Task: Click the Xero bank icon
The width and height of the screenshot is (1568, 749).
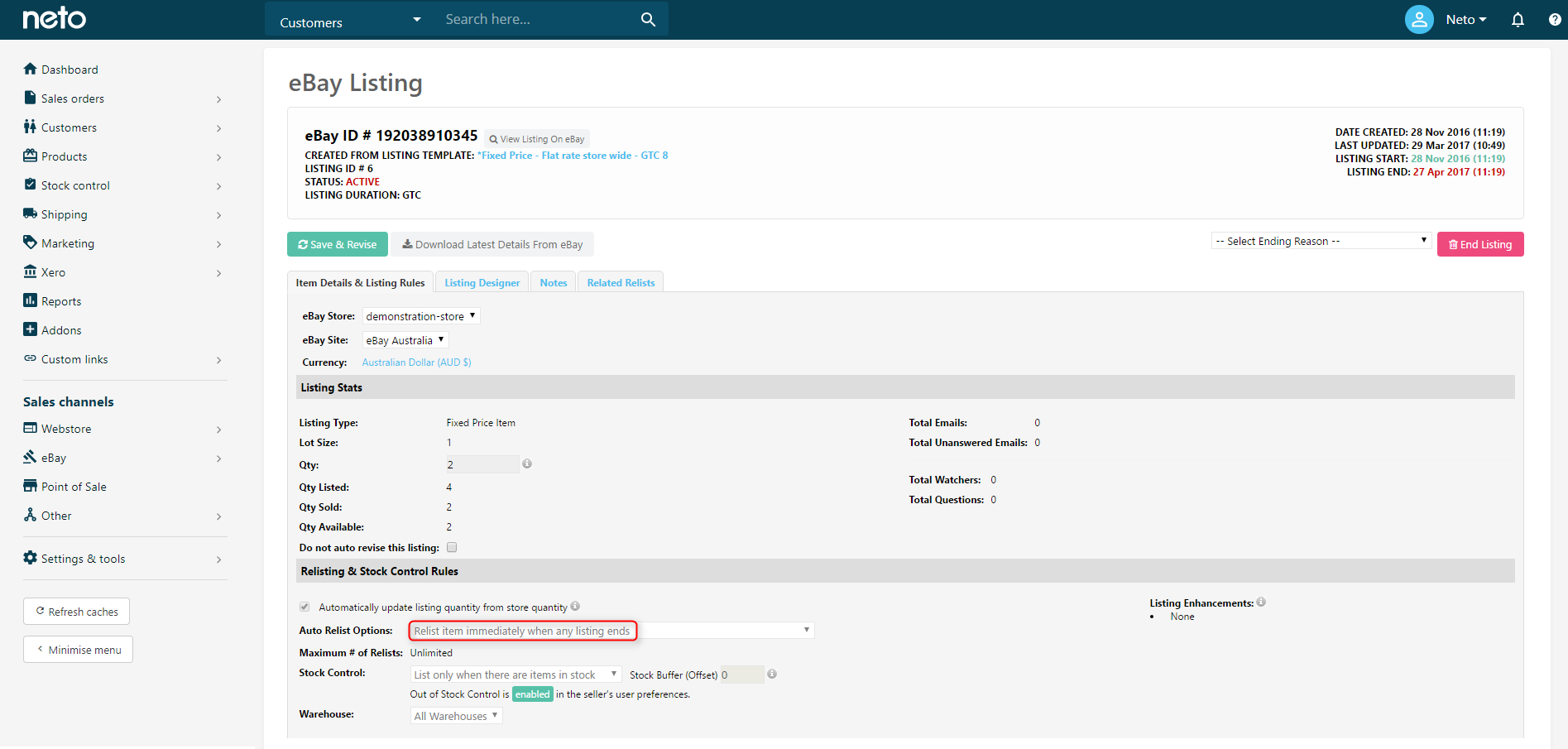Action: [x=31, y=271]
